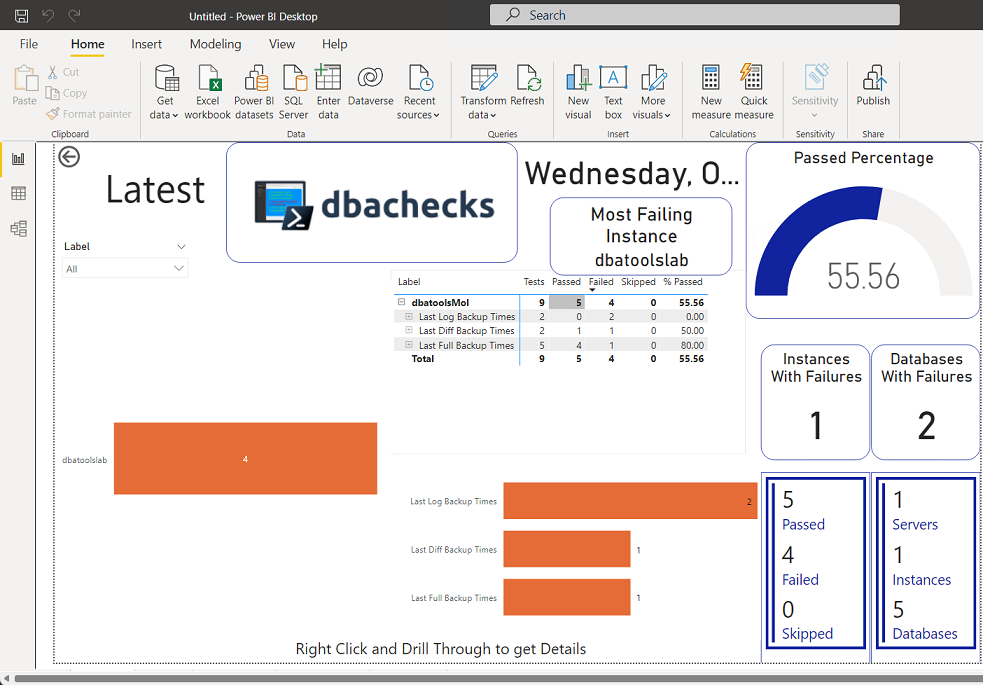Select the Help ribbon tab
The image size is (983, 685).
pos(334,44)
